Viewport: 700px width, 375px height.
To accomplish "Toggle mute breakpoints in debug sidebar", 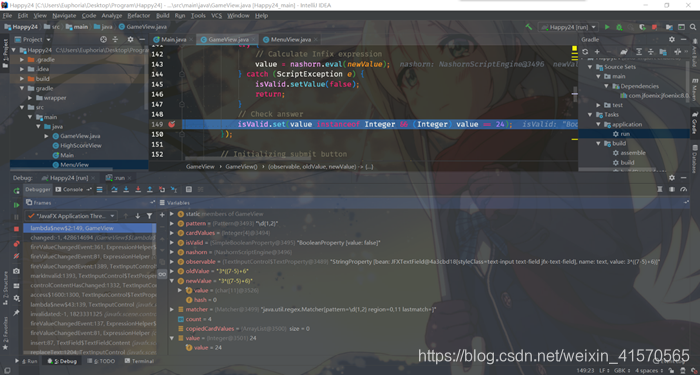I will click(x=17, y=256).
